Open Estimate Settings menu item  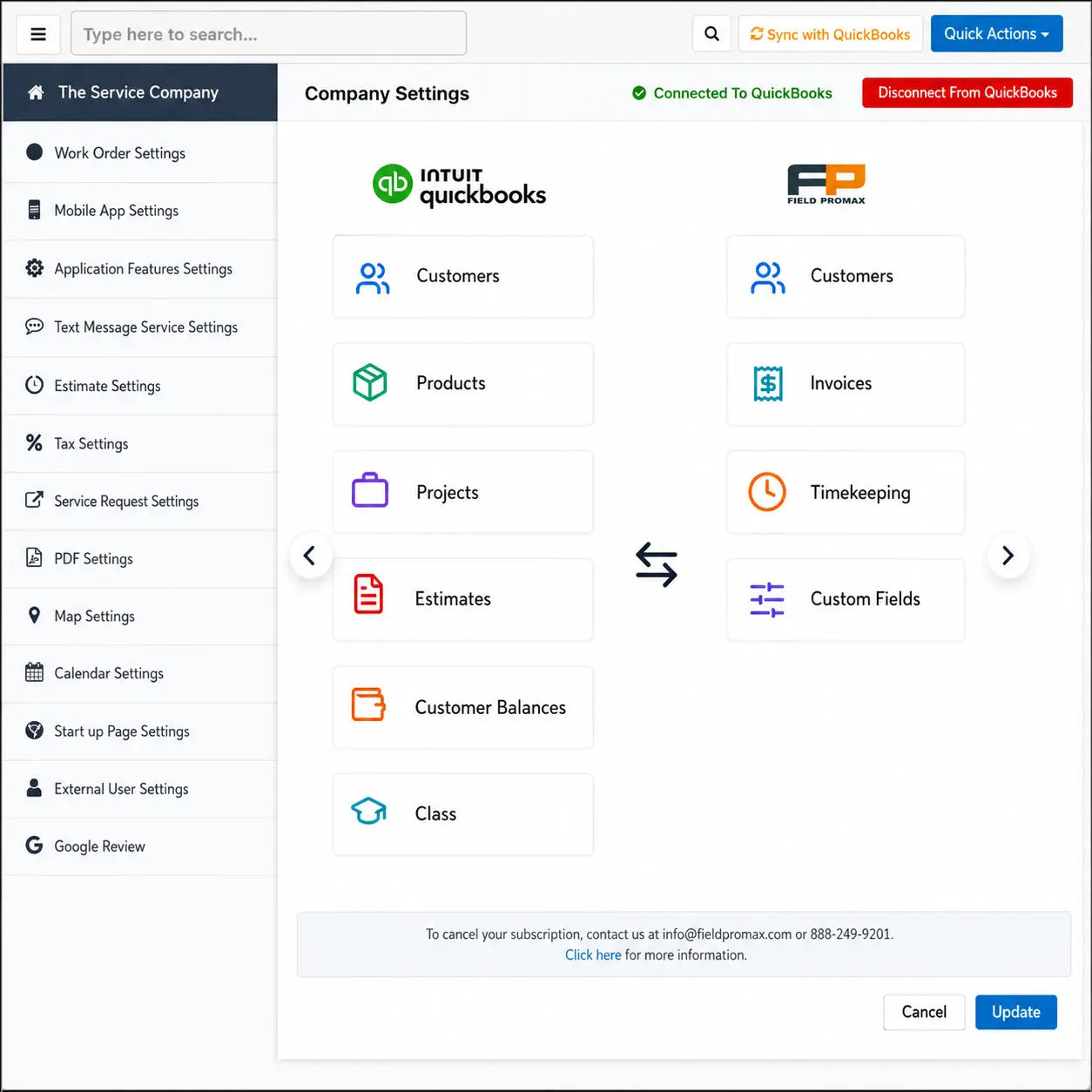click(139, 386)
